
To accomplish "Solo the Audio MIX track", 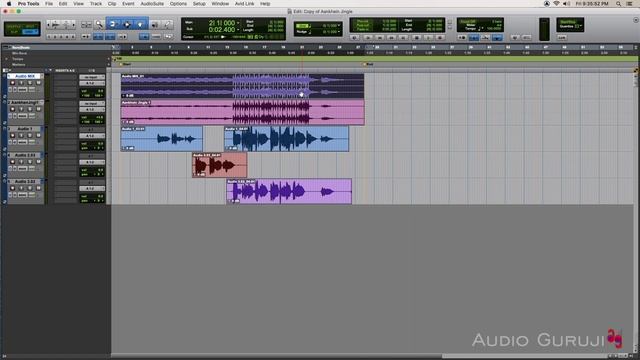I will (x=30, y=83).
